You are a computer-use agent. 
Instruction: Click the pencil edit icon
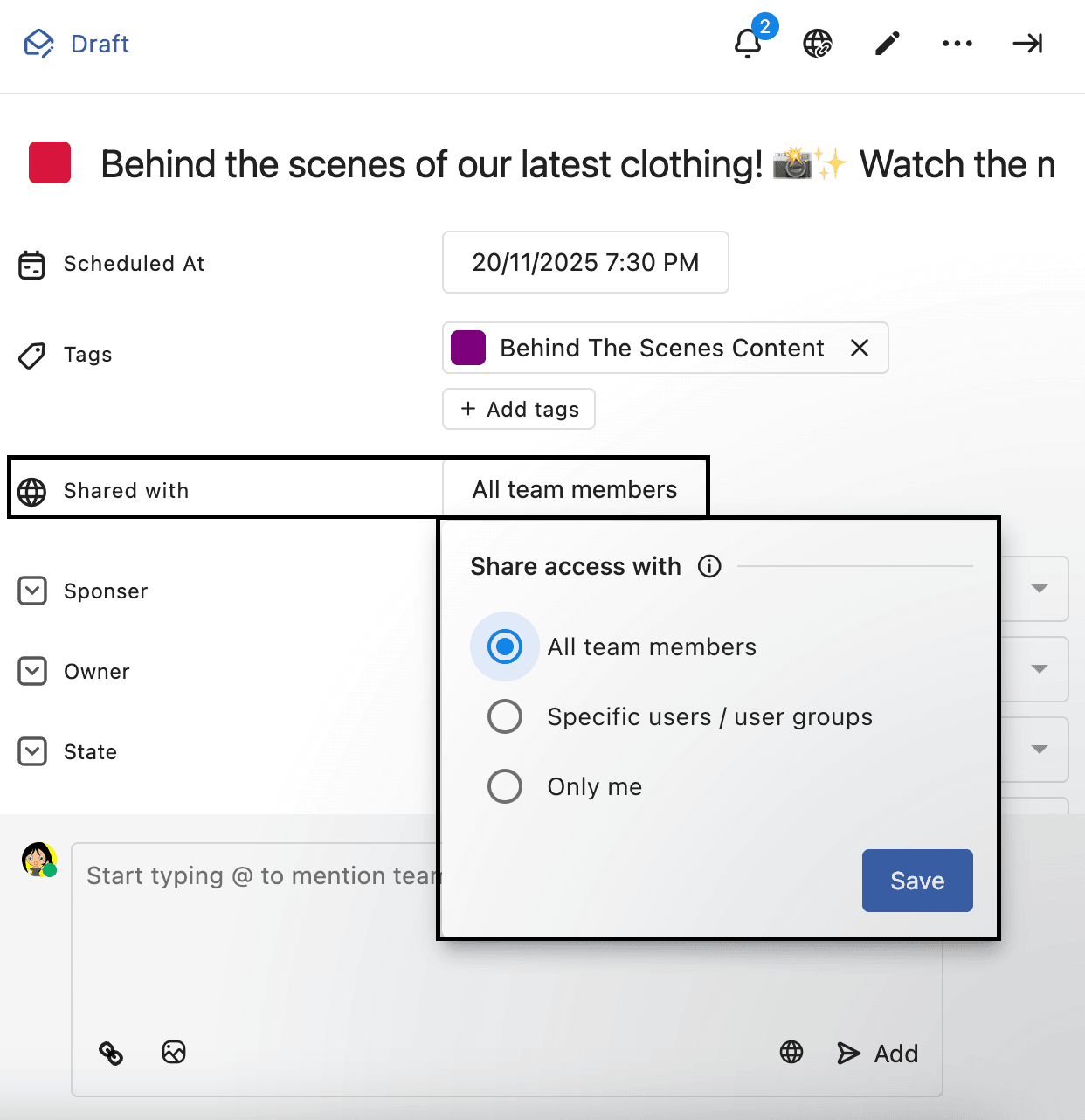(887, 43)
